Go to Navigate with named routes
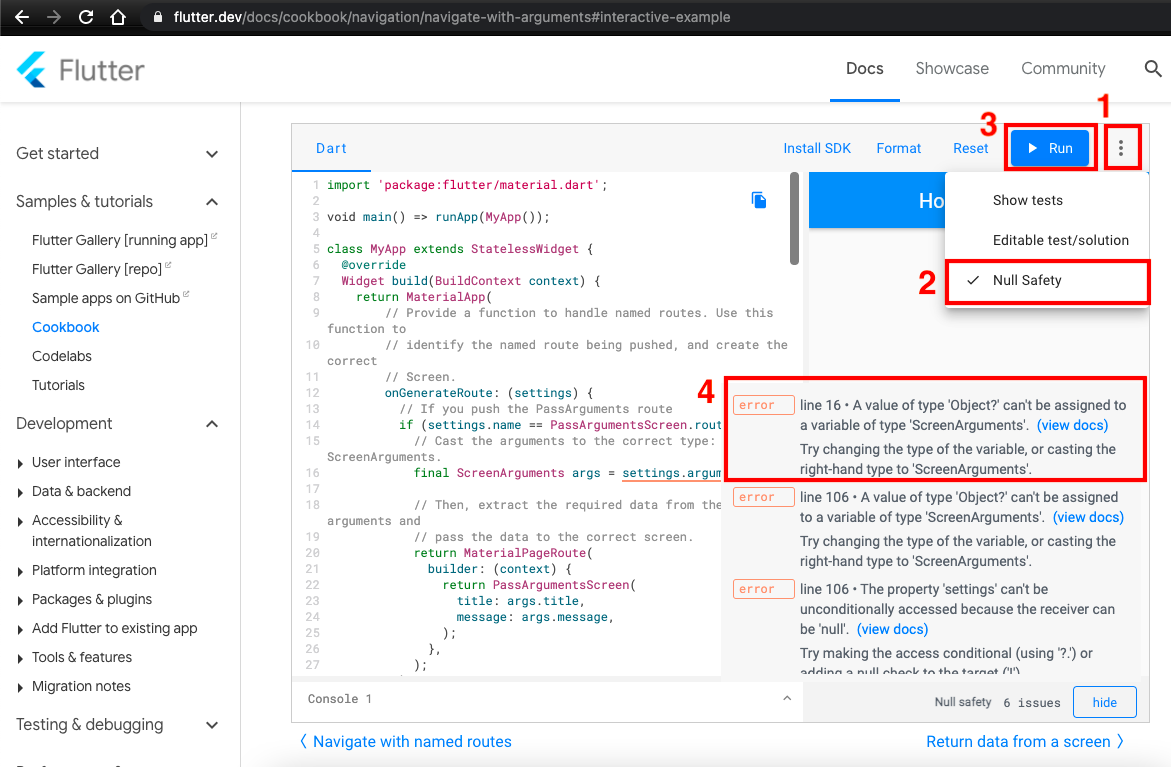 click(406, 742)
